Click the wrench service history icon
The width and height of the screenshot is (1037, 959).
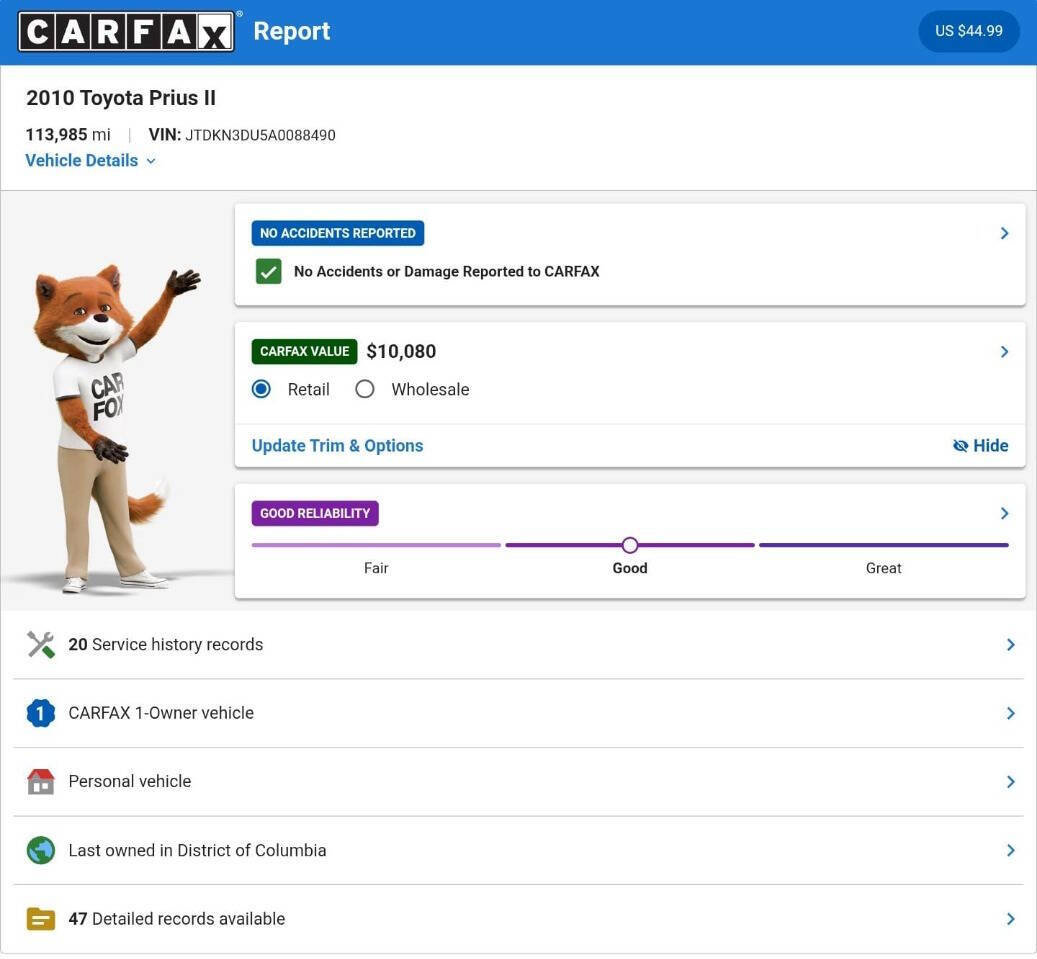(x=41, y=645)
